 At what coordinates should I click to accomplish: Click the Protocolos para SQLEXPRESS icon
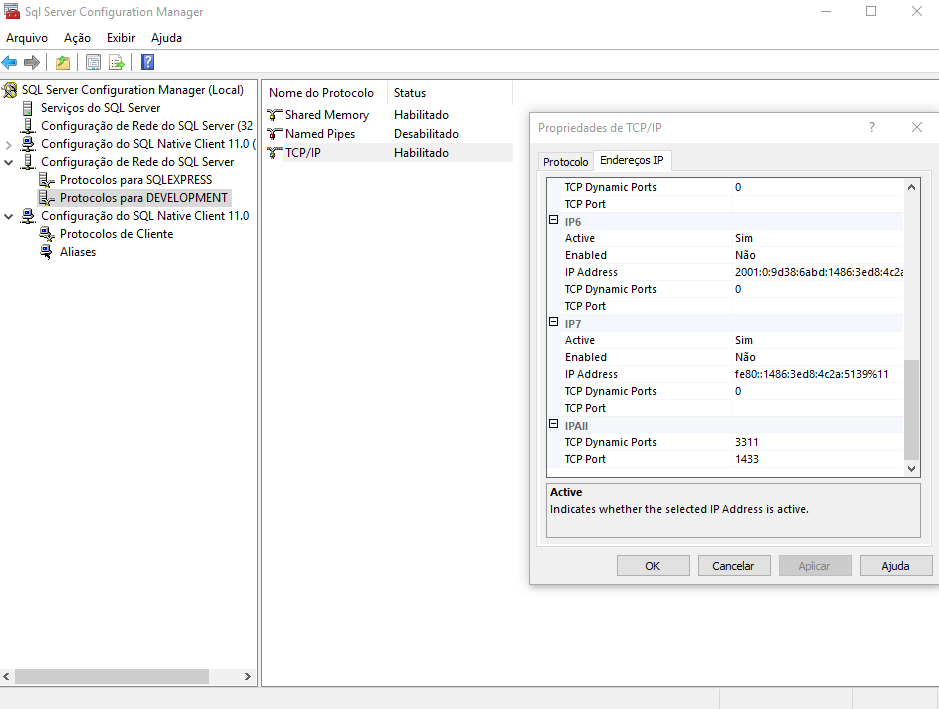coord(47,180)
